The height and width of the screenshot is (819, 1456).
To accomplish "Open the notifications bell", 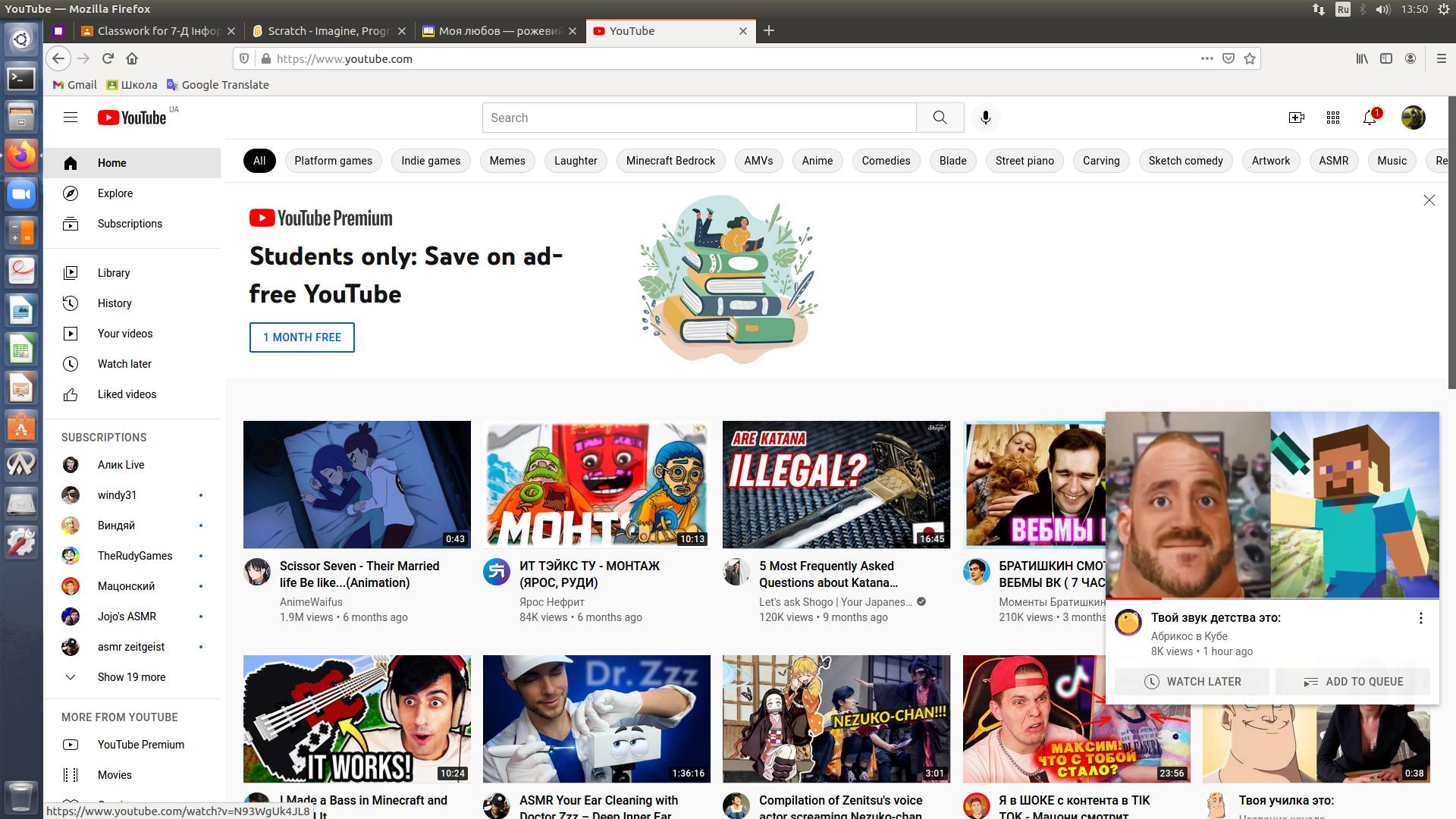I will coord(1370,118).
